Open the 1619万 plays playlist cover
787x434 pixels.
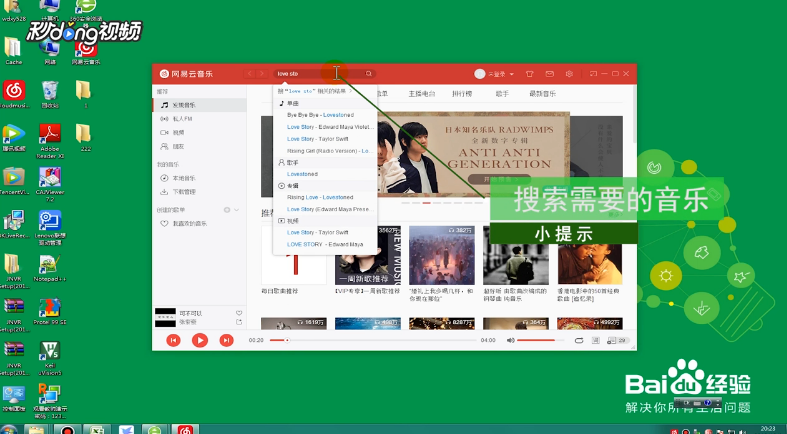pos(294,323)
